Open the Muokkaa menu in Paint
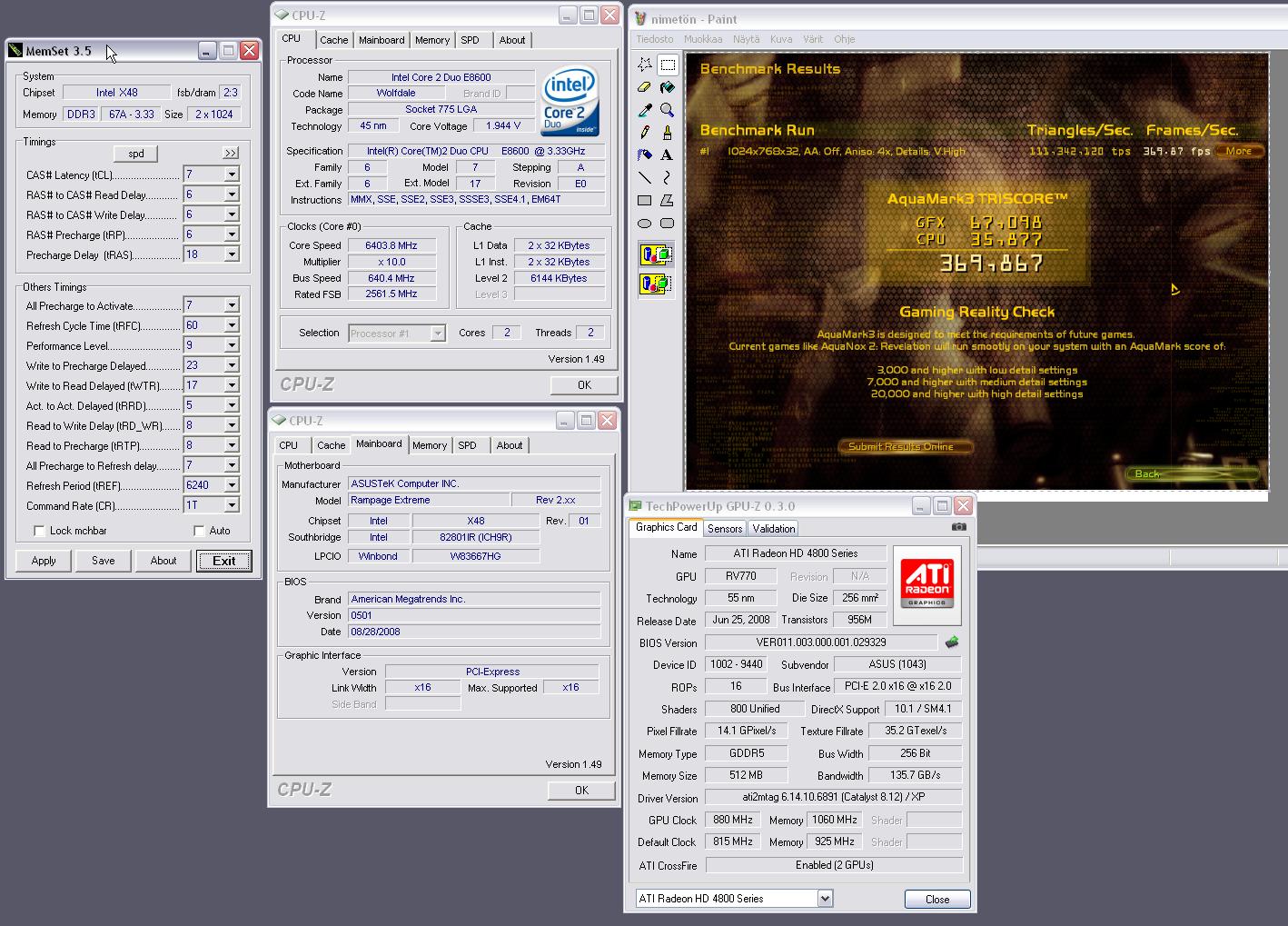This screenshot has width=1288, height=926. point(703,39)
